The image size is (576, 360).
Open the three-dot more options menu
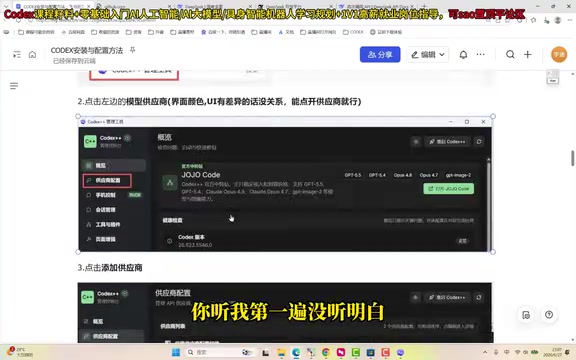point(480,54)
